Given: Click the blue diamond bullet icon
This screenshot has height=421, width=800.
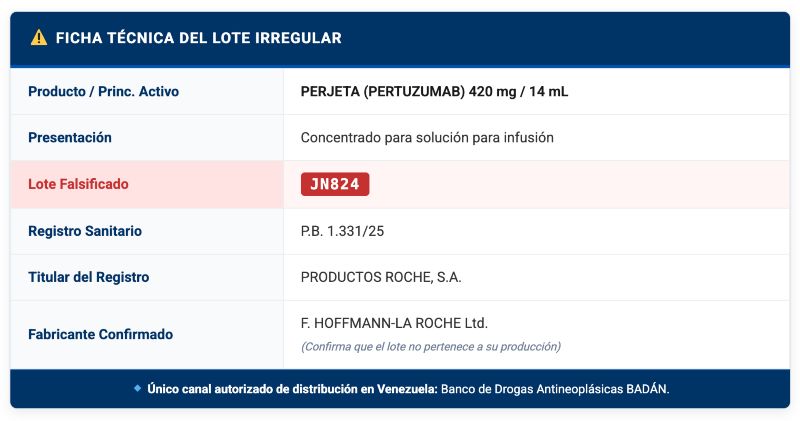Looking at the screenshot, I should click(137, 388).
